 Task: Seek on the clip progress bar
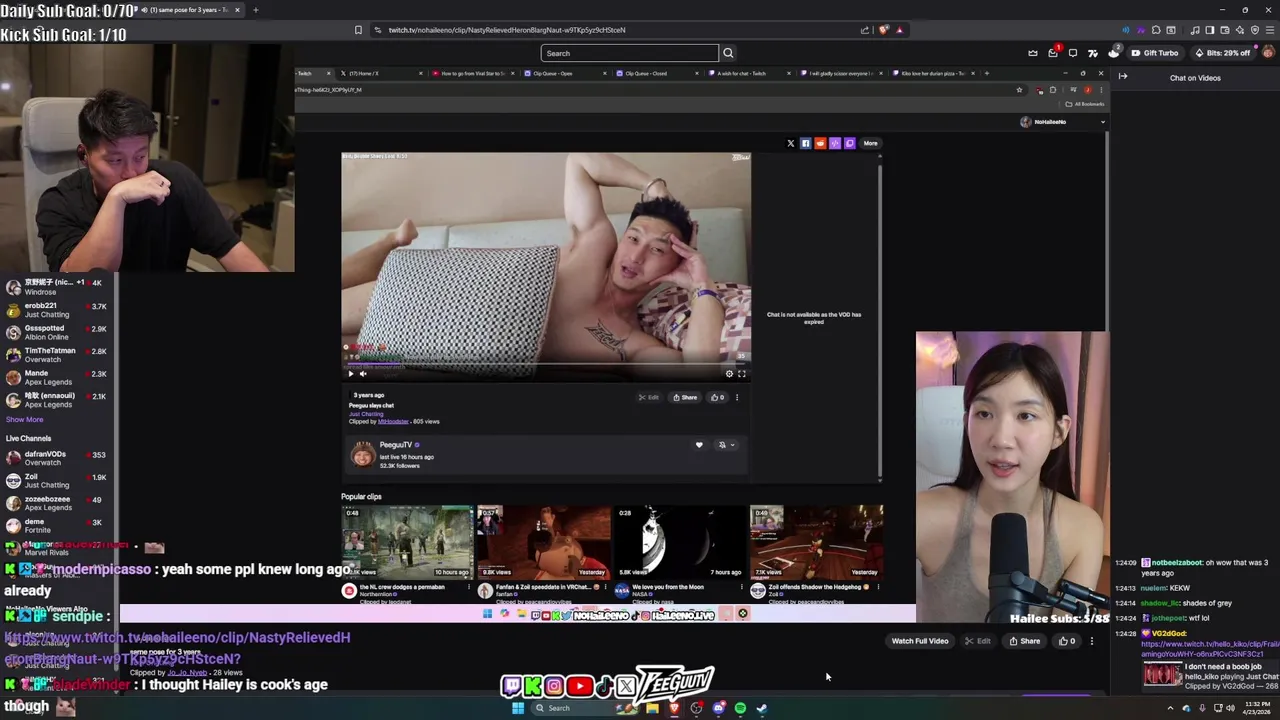tap(546, 364)
